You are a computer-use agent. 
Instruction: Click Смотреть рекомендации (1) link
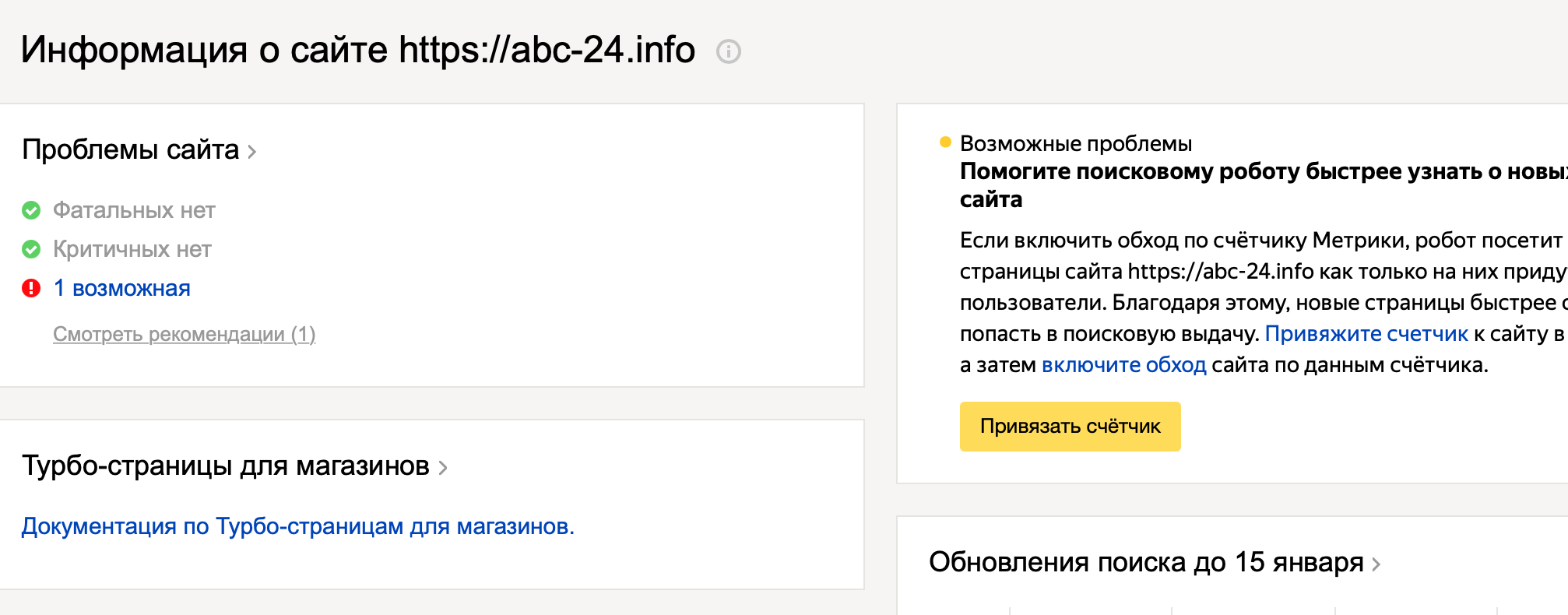(x=184, y=334)
